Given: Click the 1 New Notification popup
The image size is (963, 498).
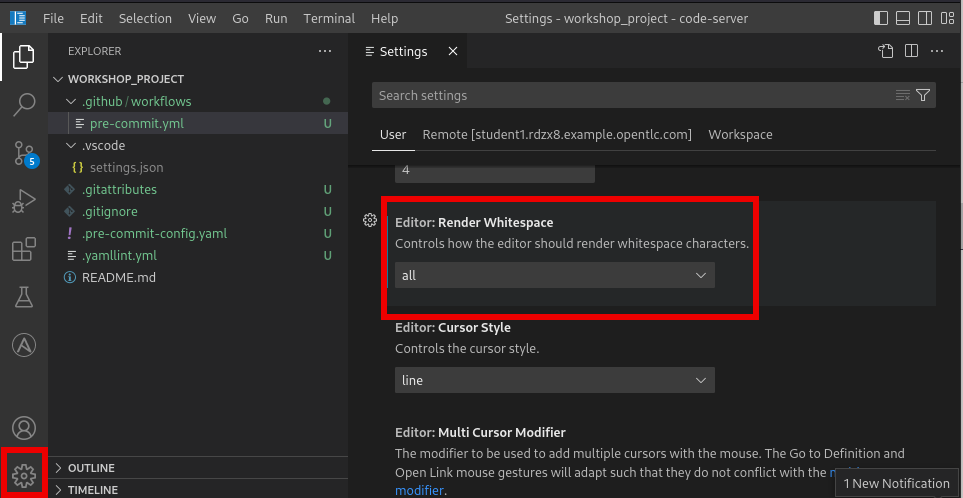Looking at the screenshot, I should [x=896, y=483].
